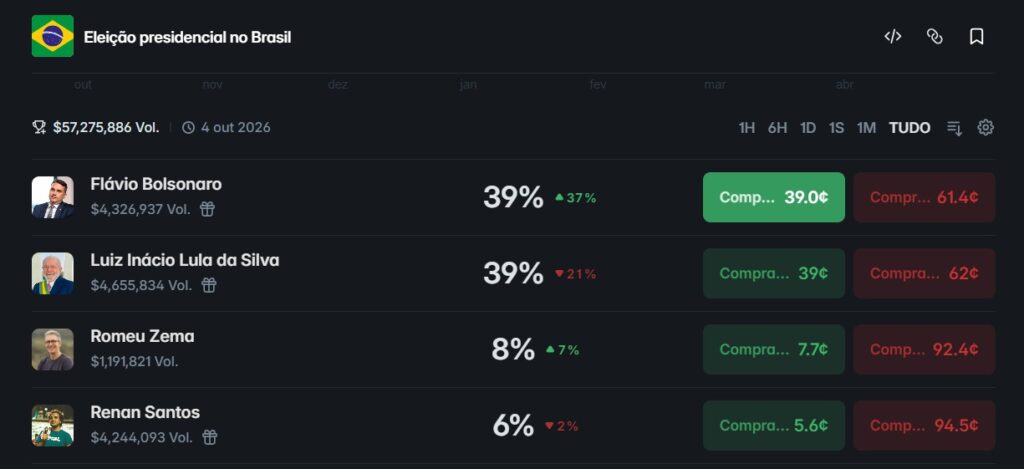The width and height of the screenshot is (1024, 469).
Task: Select the 1M time range
Action: (x=866, y=128)
